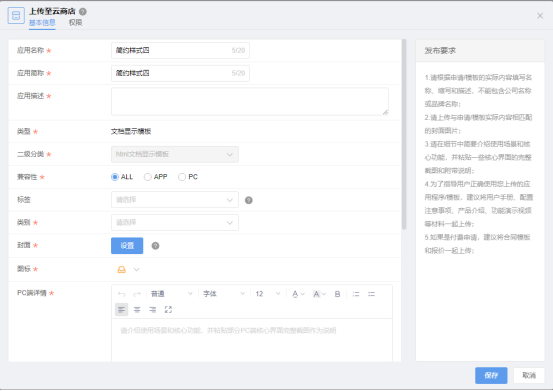Image resolution: width=553 pixels, height=391 pixels.
Task: Align text center in editor
Action: click(137, 310)
